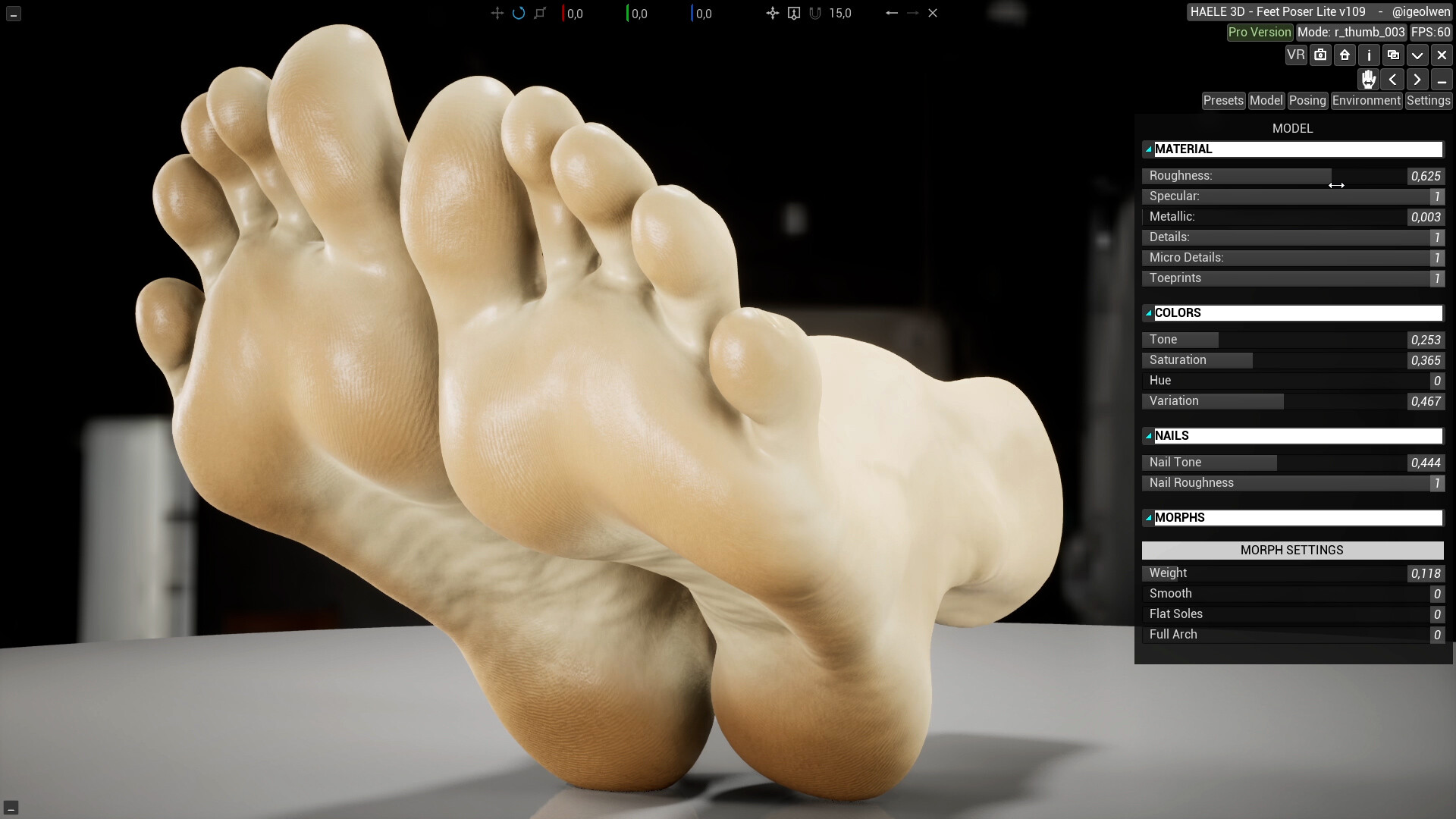Click the undo left-arrow icon
The image size is (1456, 819).
[891, 13]
